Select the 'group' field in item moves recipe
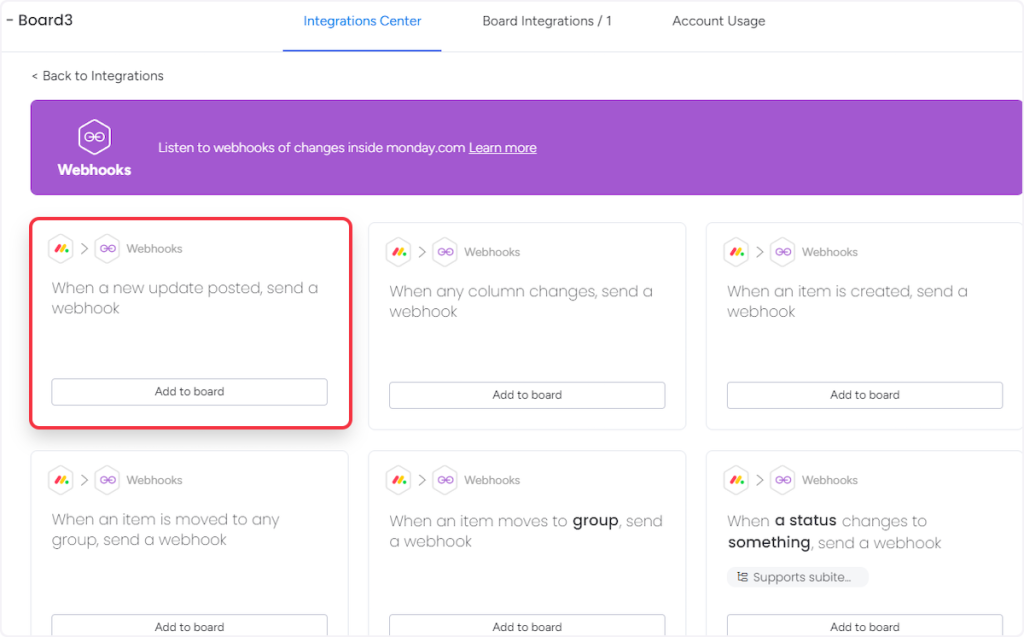This screenshot has height=637, width=1024. (597, 521)
